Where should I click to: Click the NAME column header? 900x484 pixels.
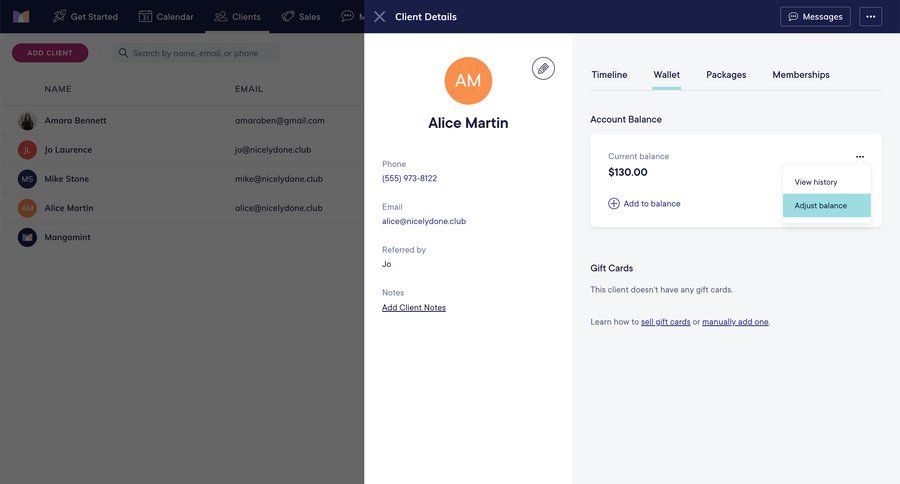tap(58, 89)
